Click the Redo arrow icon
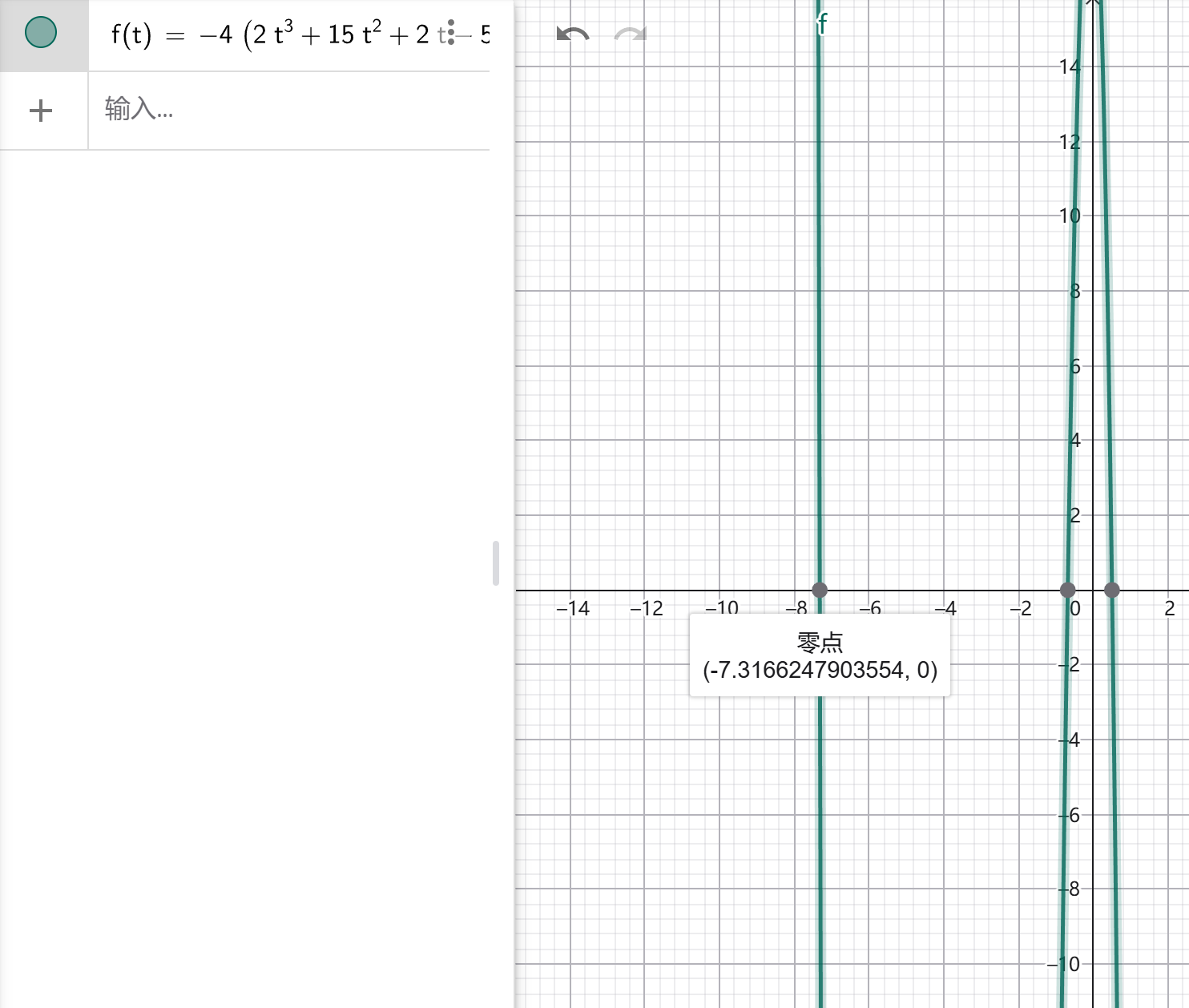Screen dimensions: 1189x1008 (x=630, y=34)
